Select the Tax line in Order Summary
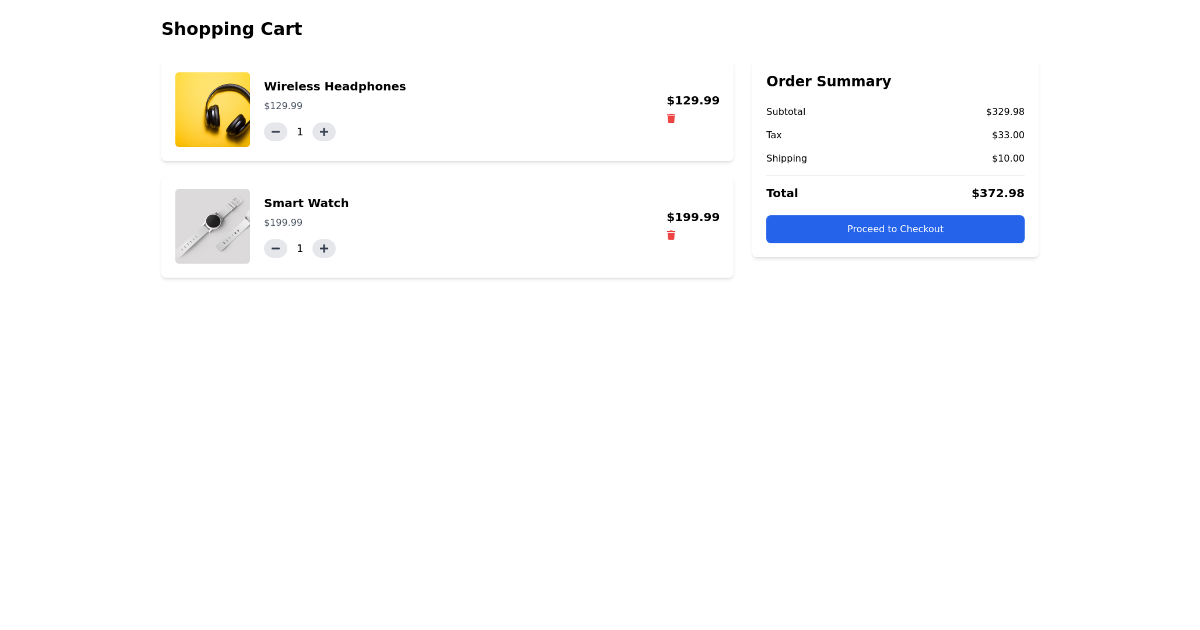The width and height of the screenshot is (1200, 630). [x=773, y=134]
